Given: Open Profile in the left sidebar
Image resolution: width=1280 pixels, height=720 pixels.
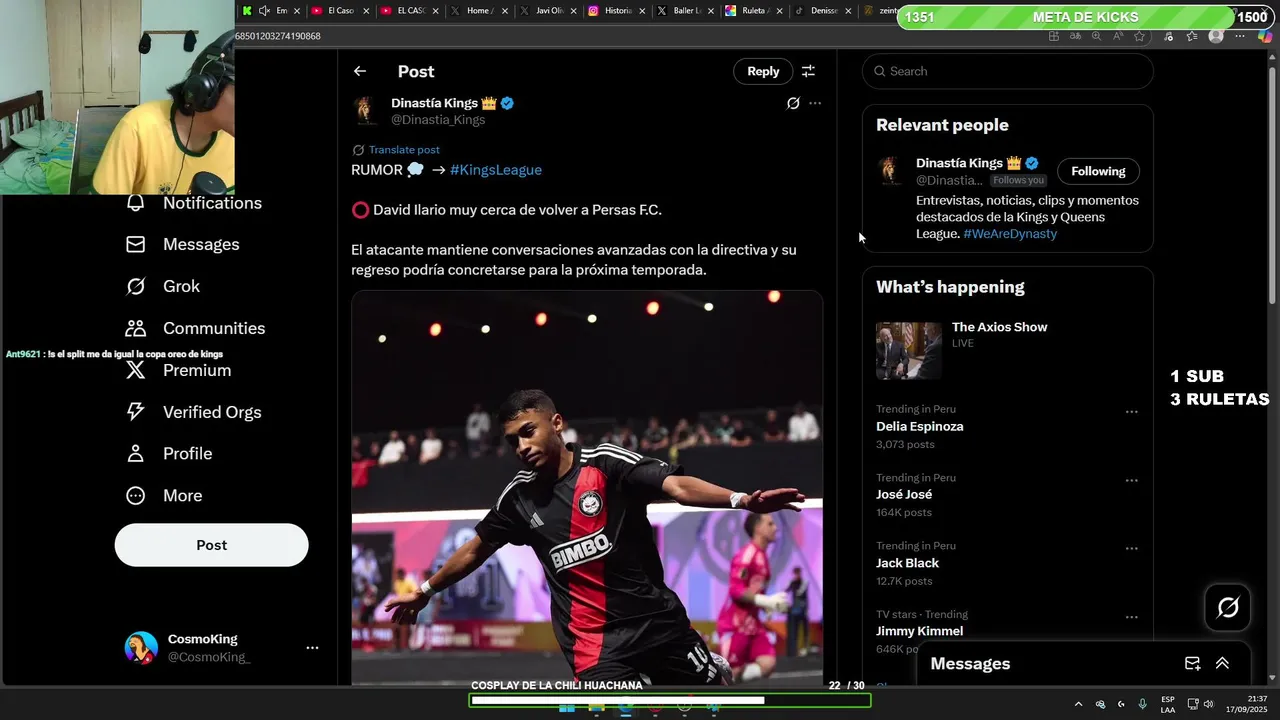Looking at the screenshot, I should pyautogui.click(x=169, y=453).
